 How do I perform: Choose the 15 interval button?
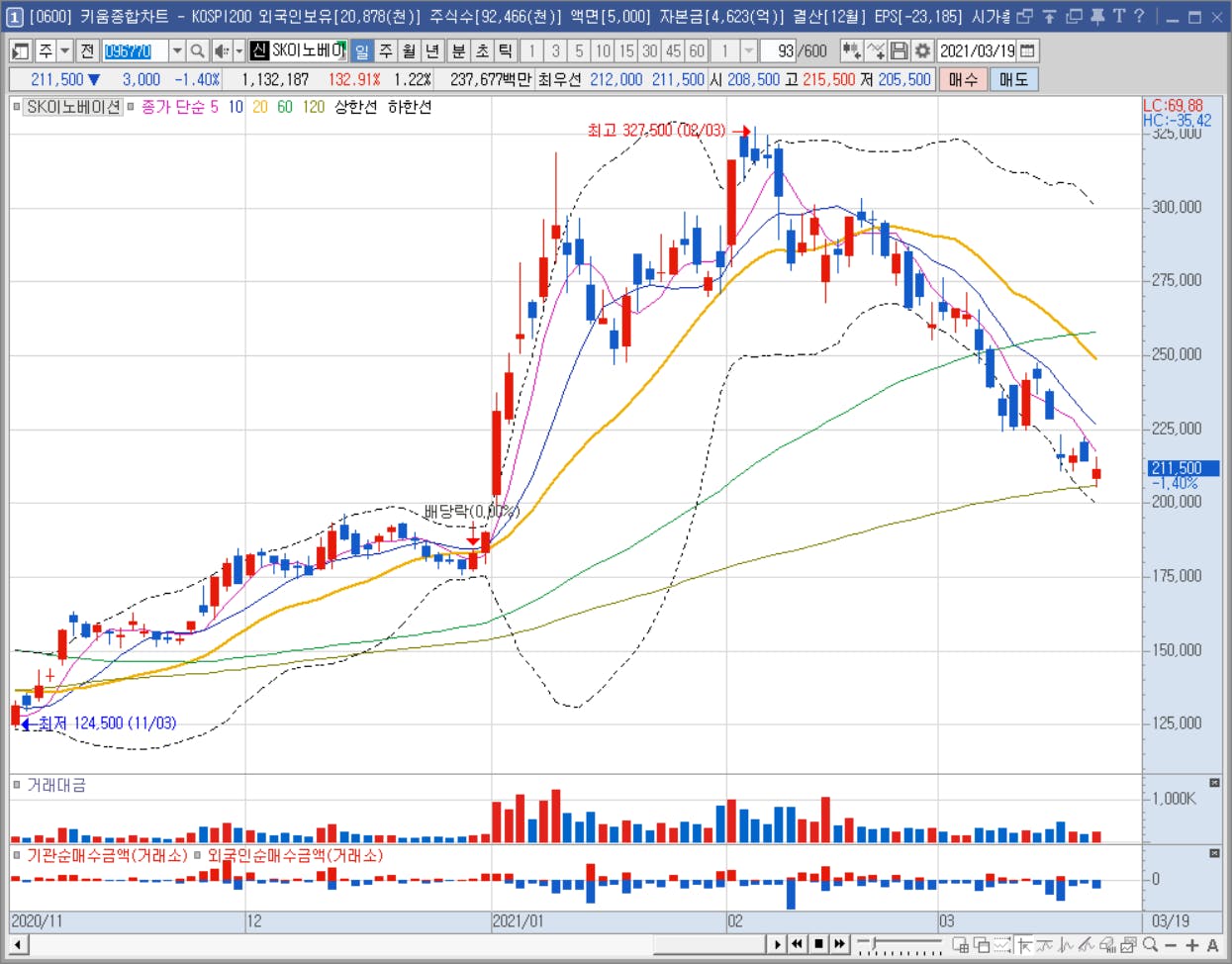point(626,50)
